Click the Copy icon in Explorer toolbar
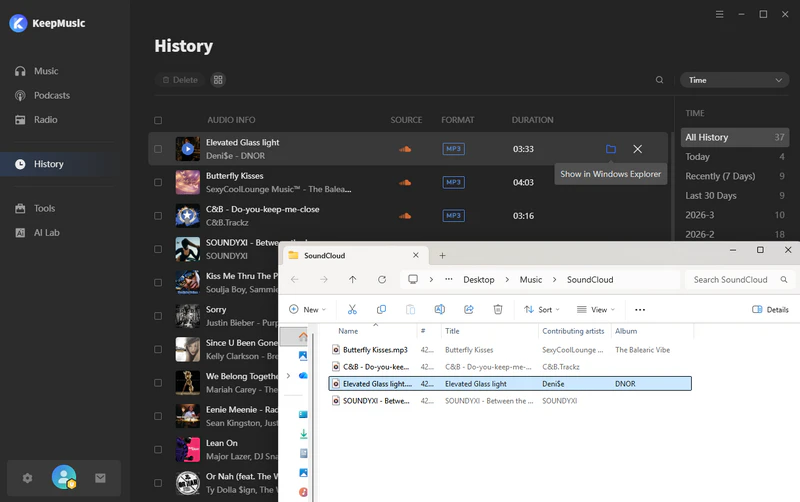 pyautogui.click(x=381, y=310)
